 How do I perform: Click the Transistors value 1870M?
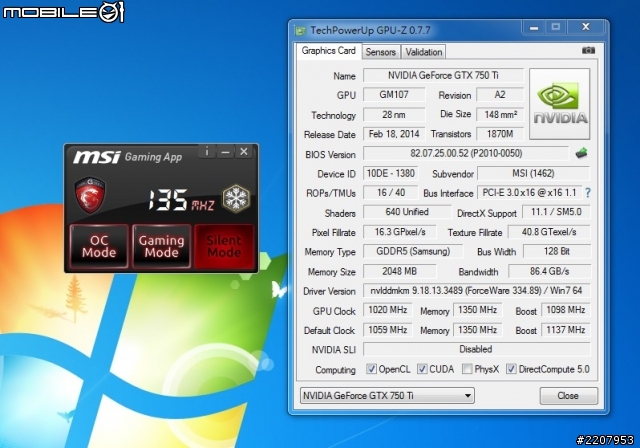pyautogui.click(x=500, y=134)
